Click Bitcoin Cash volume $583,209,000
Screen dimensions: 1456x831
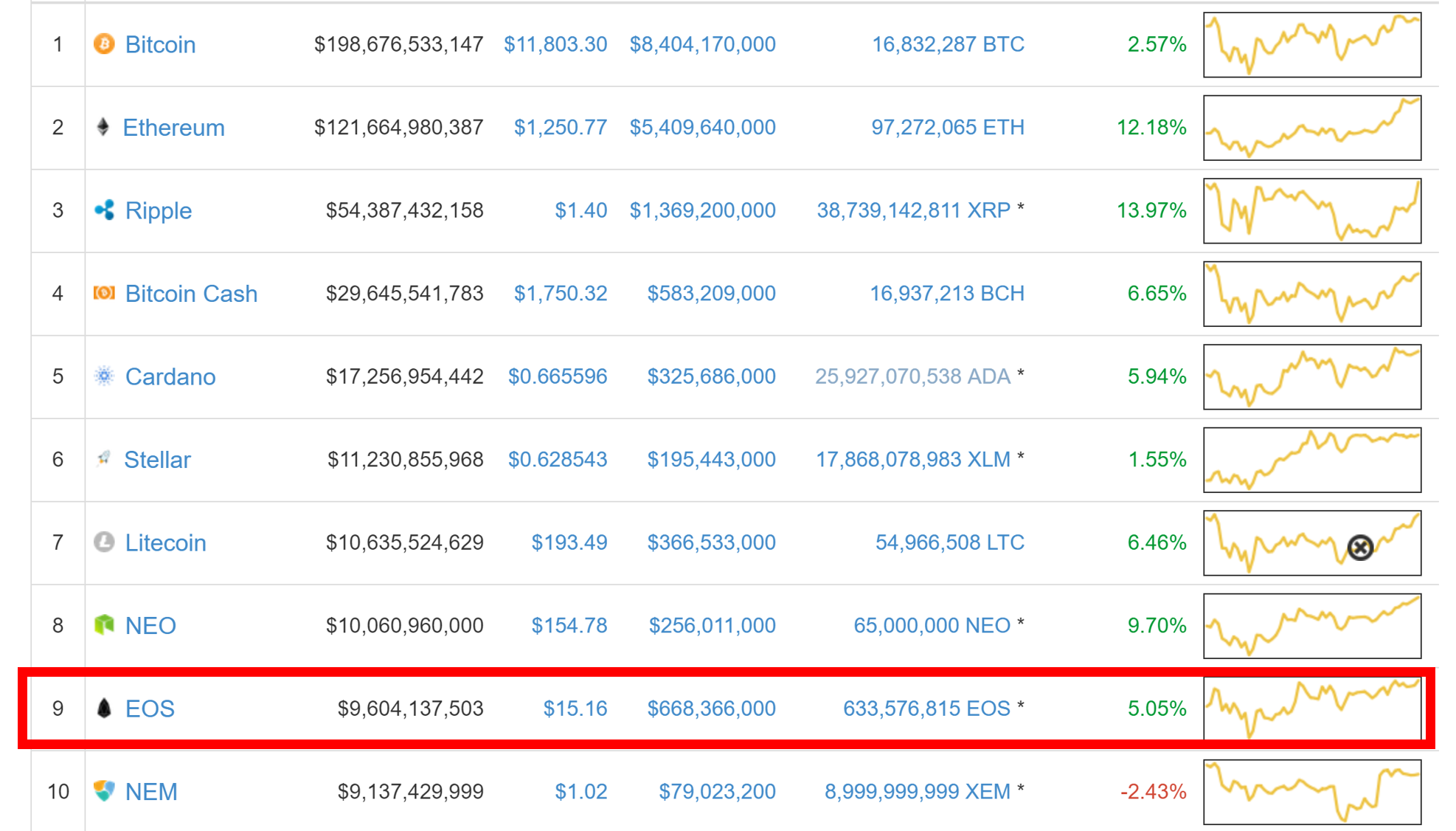711,294
